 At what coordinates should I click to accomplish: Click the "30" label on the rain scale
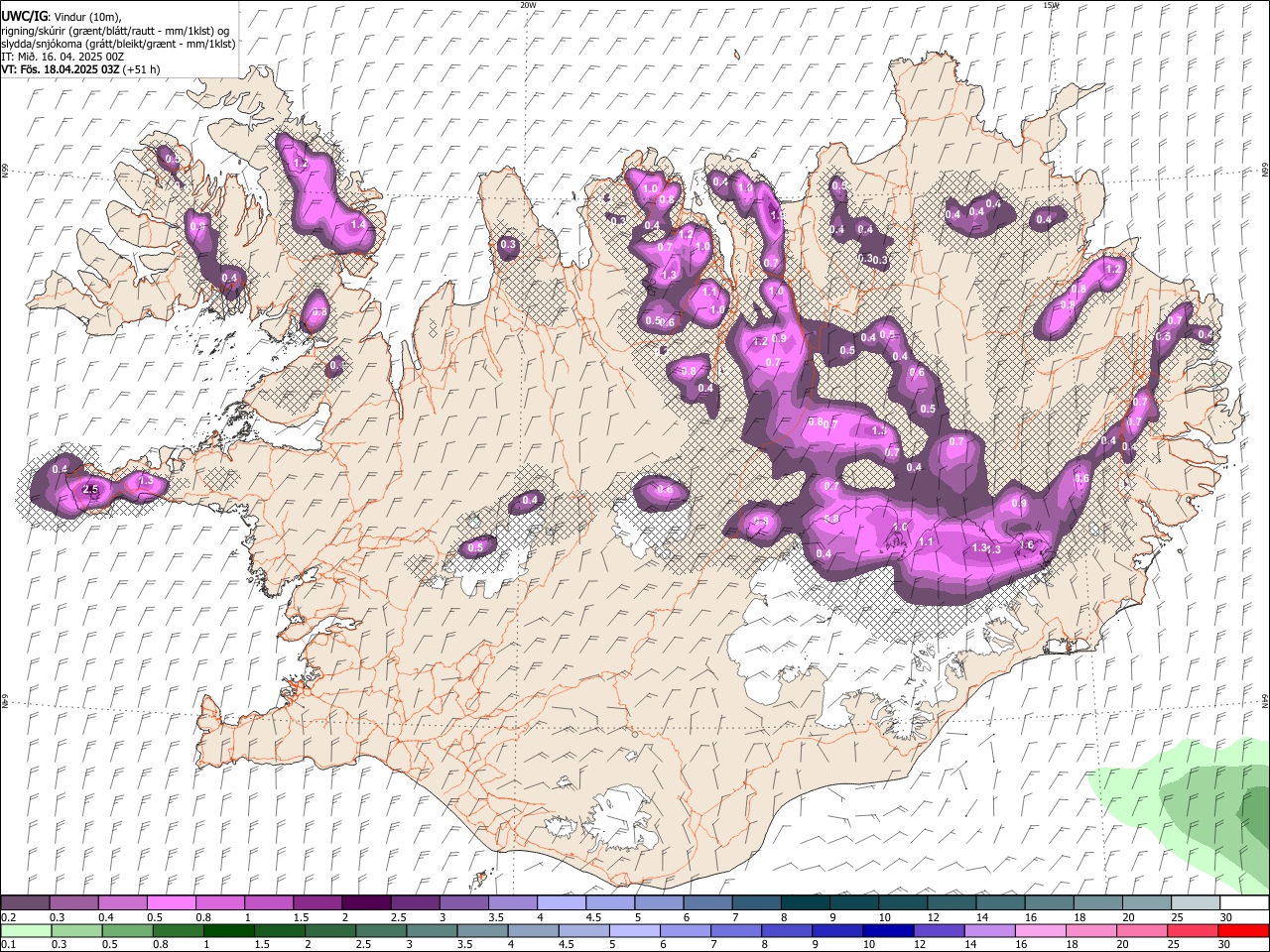pyautogui.click(x=1225, y=945)
